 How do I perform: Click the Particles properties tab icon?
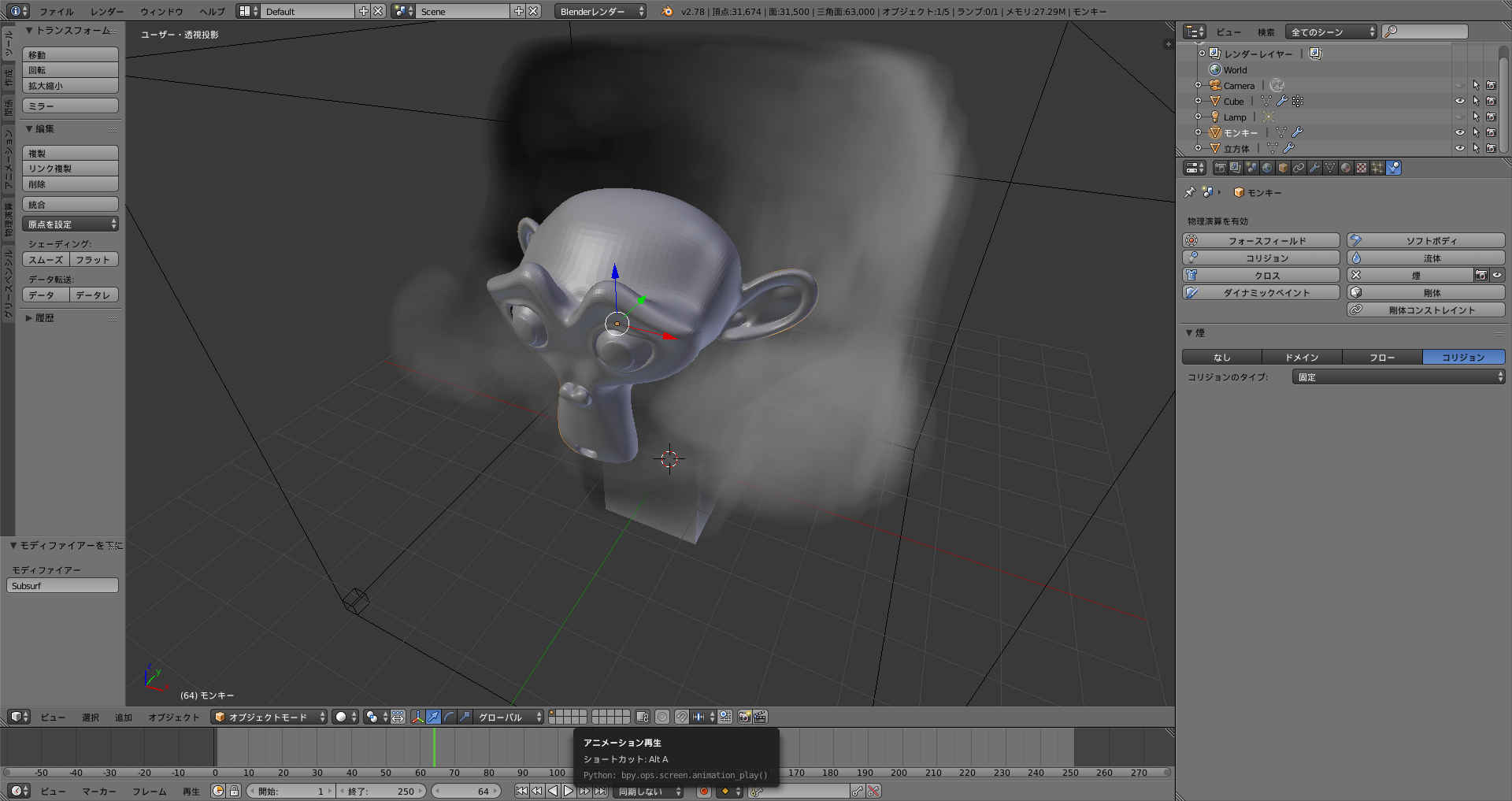[x=1377, y=168]
